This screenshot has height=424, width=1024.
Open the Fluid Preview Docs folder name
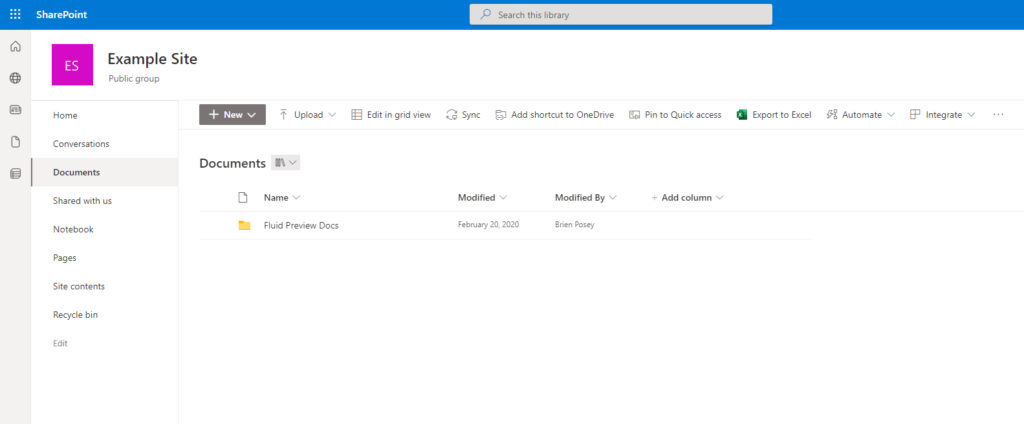pos(301,226)
